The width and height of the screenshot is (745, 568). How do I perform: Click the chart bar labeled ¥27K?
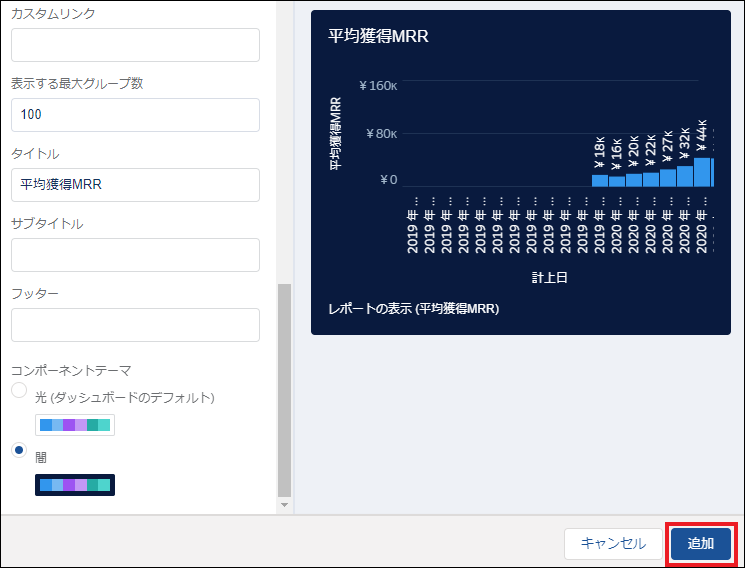668,178
